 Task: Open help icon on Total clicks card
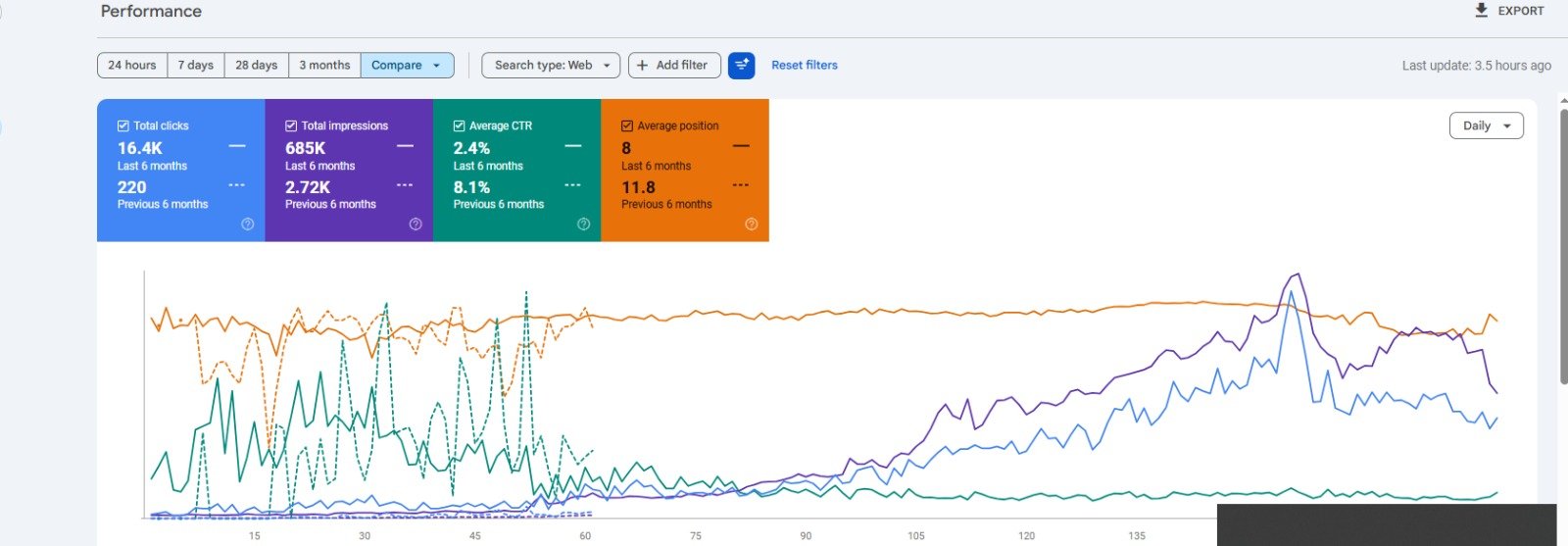point(248,224)
